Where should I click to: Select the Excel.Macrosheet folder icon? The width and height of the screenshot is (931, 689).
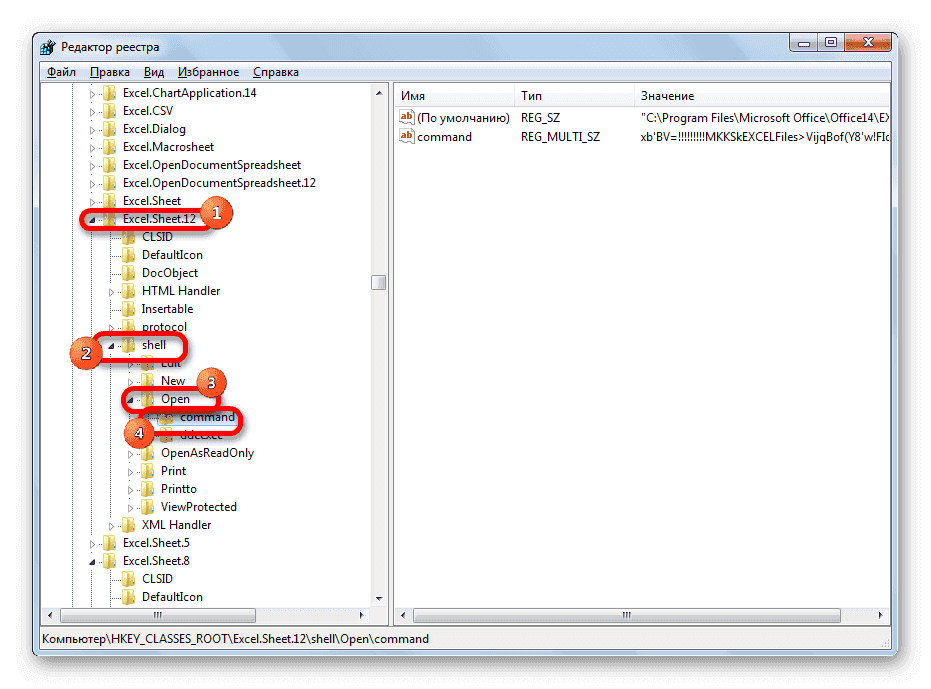point(110,147)
